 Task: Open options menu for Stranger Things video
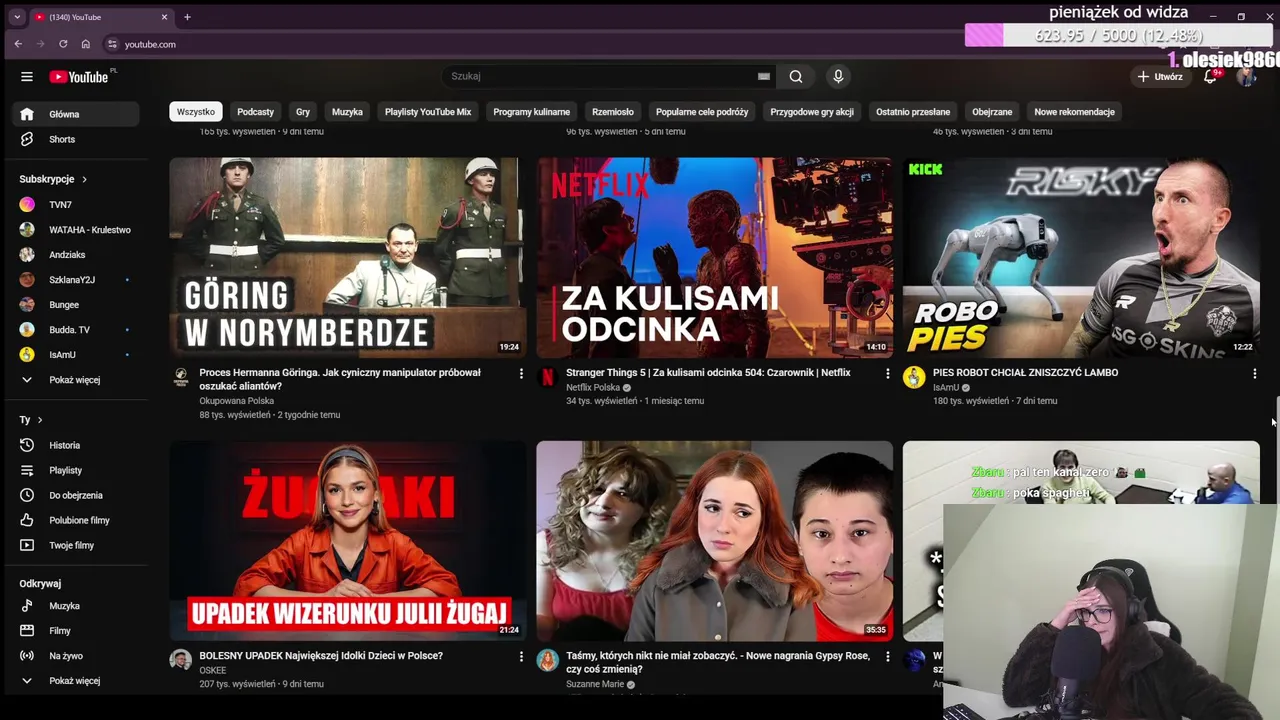pyautogui.click(x=887, y=373)
